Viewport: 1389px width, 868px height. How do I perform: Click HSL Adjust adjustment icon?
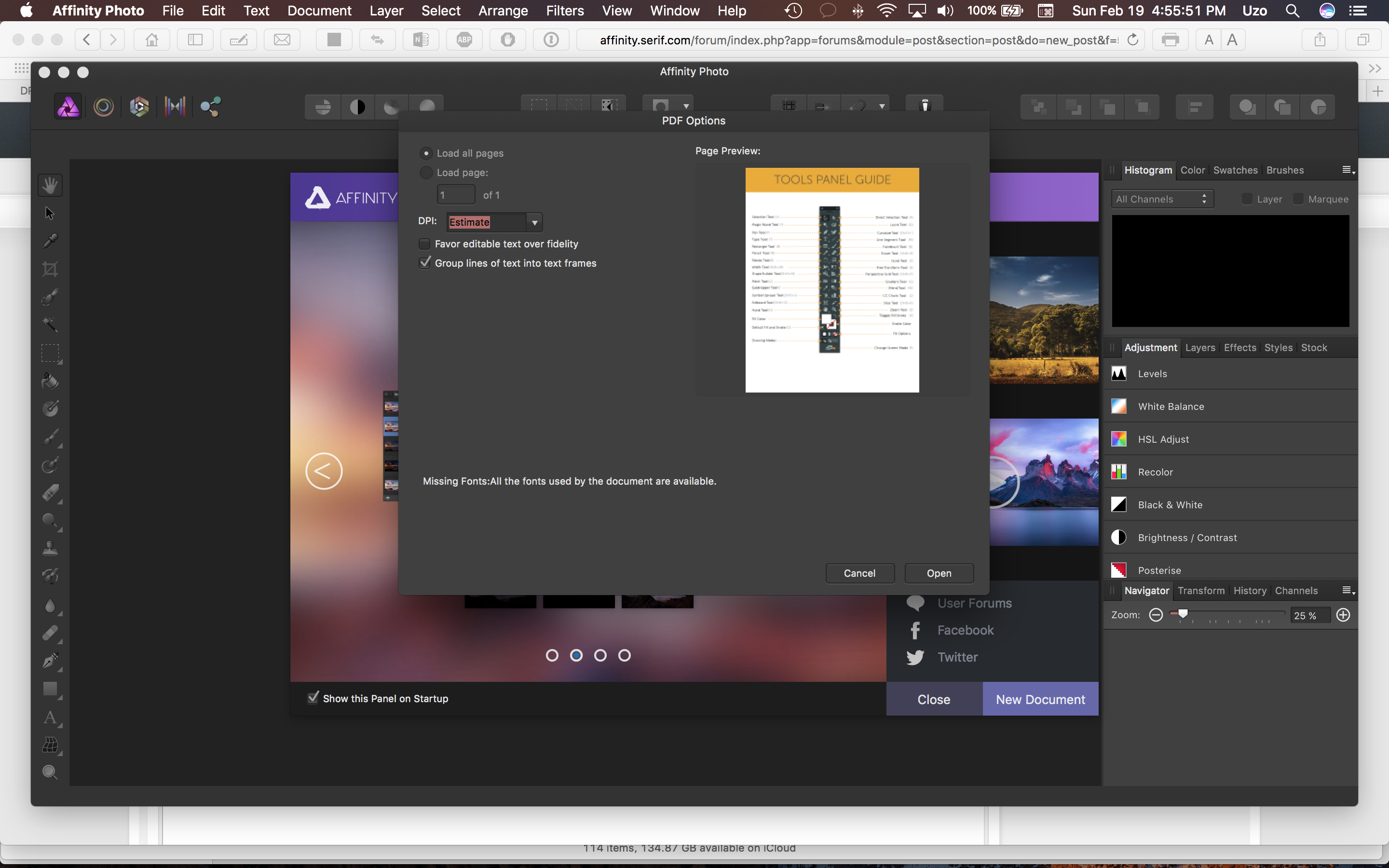[1120, 439]
